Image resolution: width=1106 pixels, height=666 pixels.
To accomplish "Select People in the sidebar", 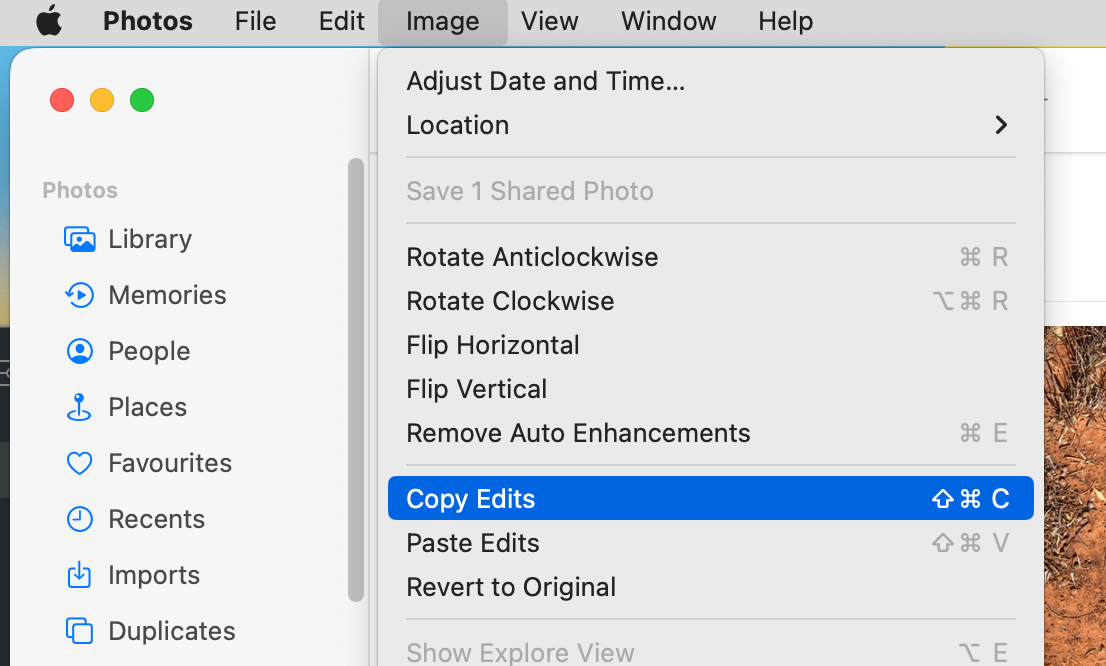I will click(149, 351).
